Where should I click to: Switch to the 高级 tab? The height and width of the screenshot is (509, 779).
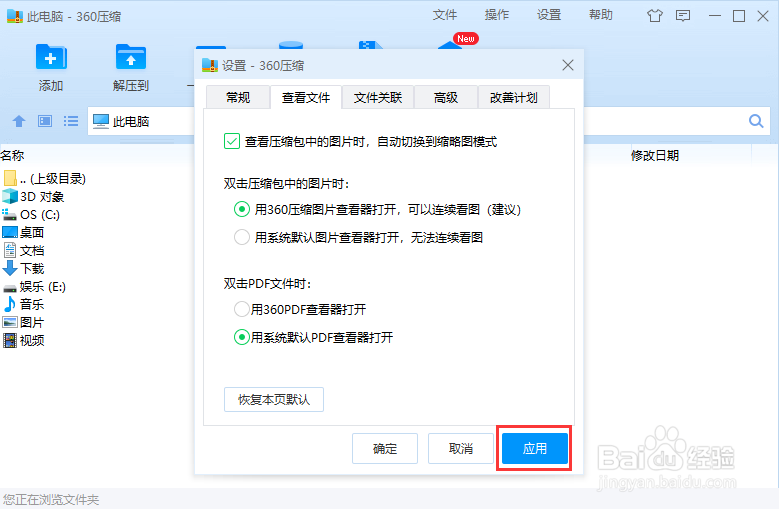click(x=446, y=97)
